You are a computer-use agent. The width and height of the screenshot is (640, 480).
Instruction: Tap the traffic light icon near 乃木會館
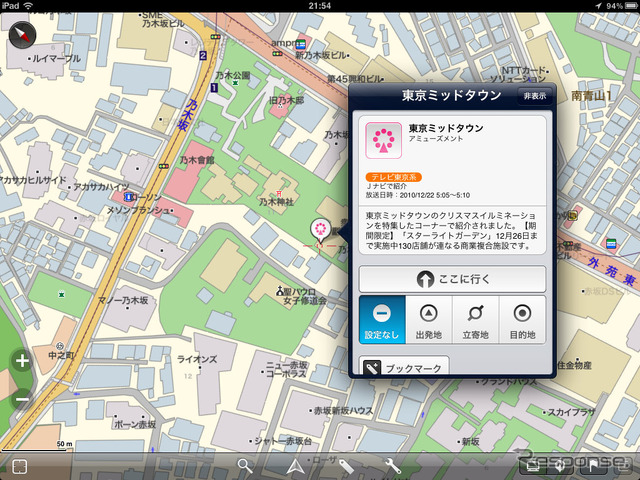[164, 166]
